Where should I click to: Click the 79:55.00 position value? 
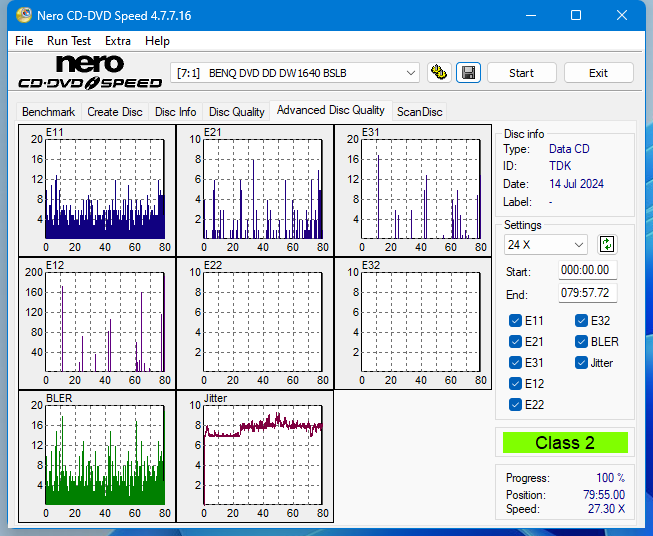pos(604,495)
